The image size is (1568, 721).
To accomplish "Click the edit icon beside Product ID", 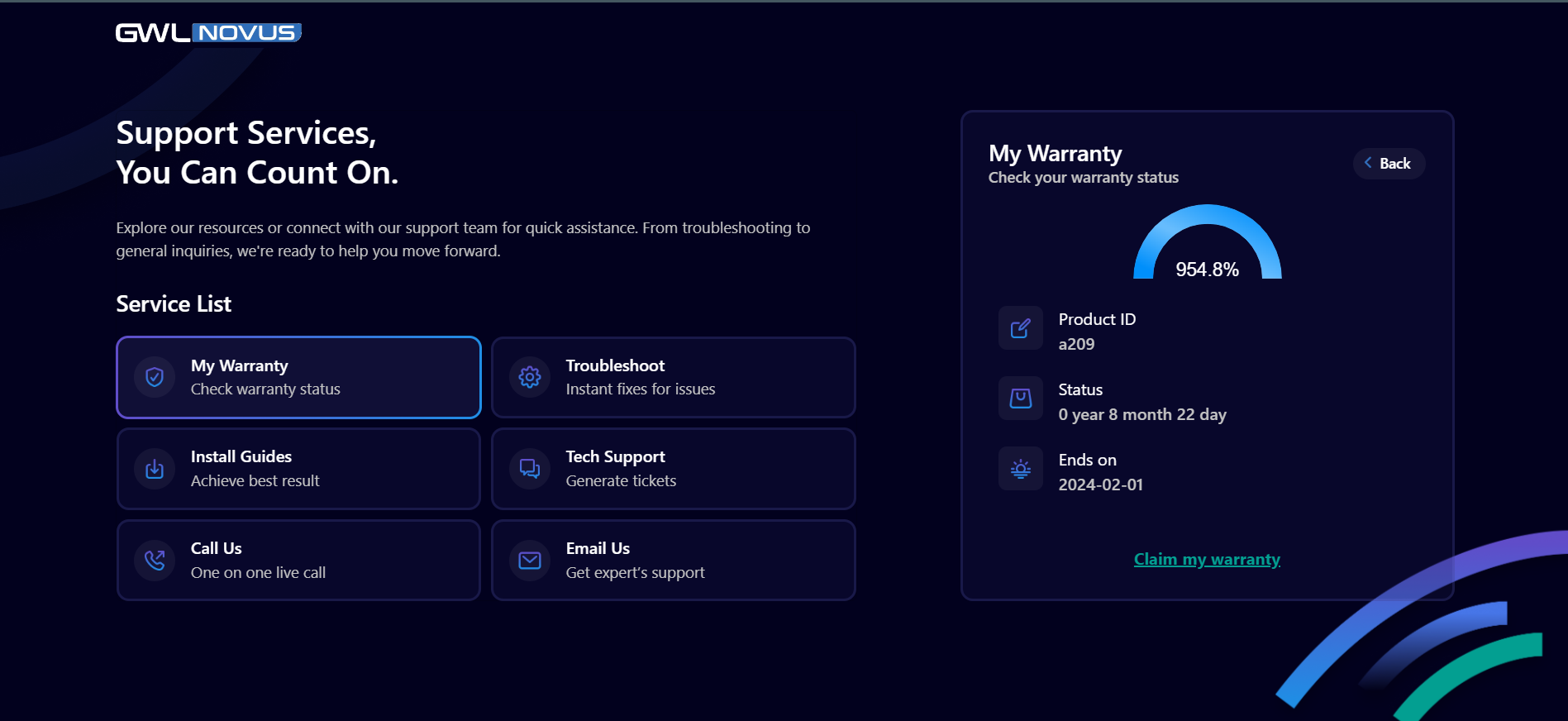I will [1020, 329].
